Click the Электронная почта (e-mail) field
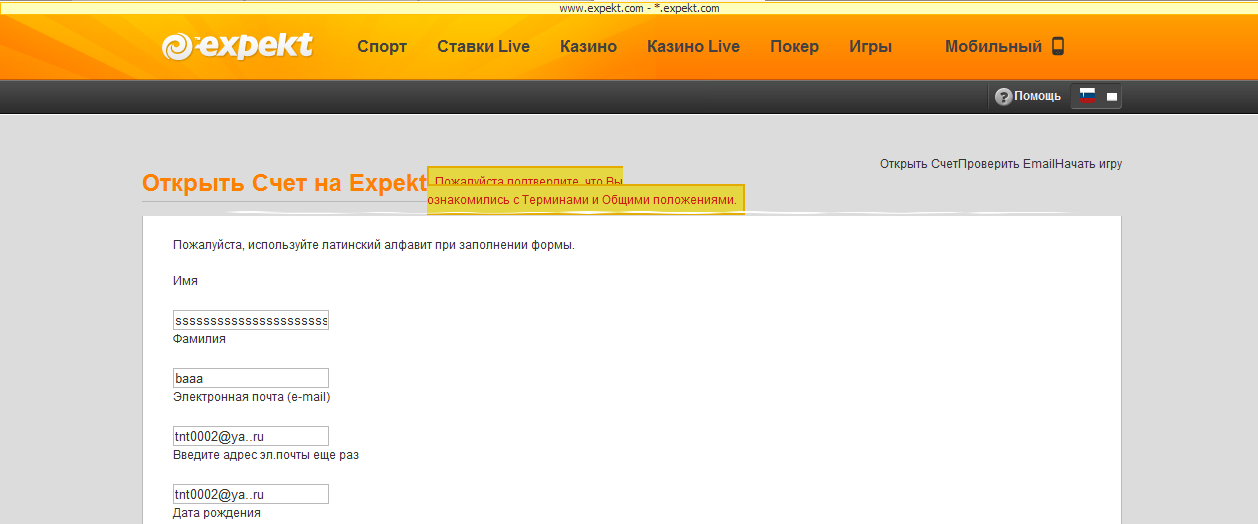The height and width of the screenshot is (524, 1258). [x=251, y=436]
